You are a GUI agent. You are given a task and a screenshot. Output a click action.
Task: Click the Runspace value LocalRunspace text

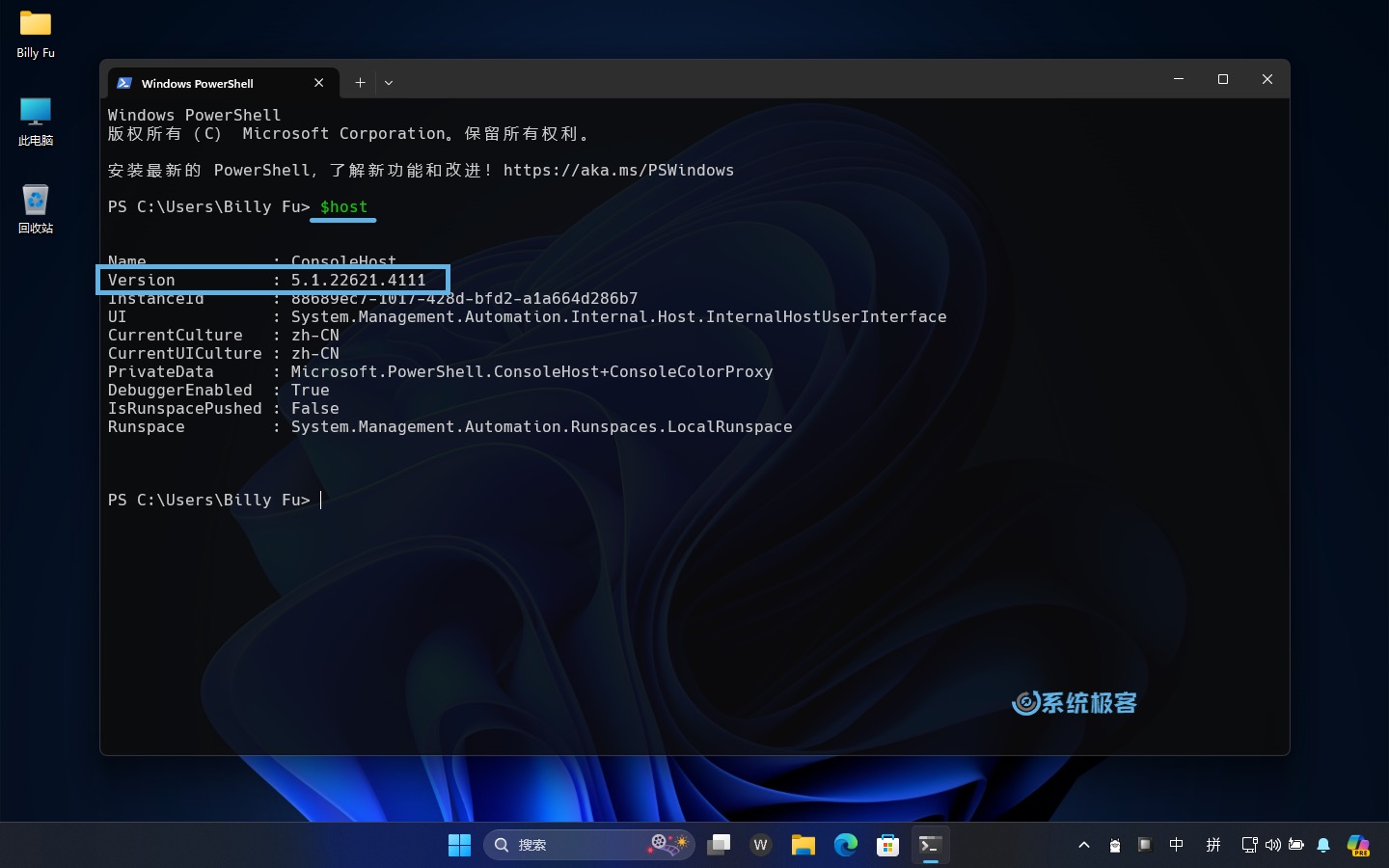pyautogui.click(x=542, y=427)
